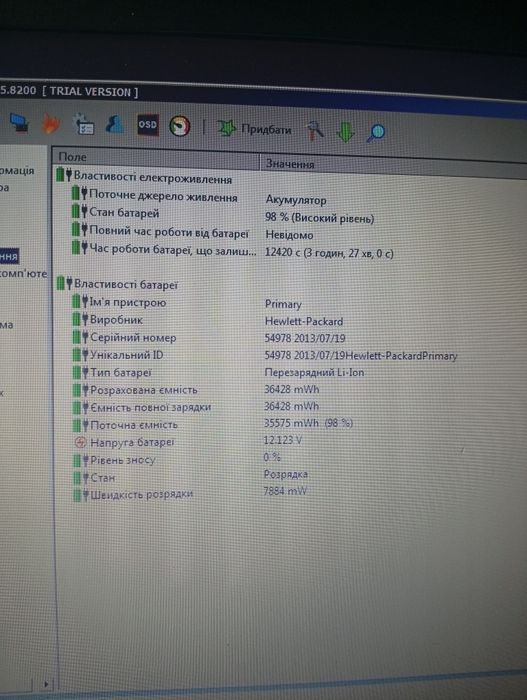
Task: Click the 36428 mWh full charge capacity value
Action: 292,406
